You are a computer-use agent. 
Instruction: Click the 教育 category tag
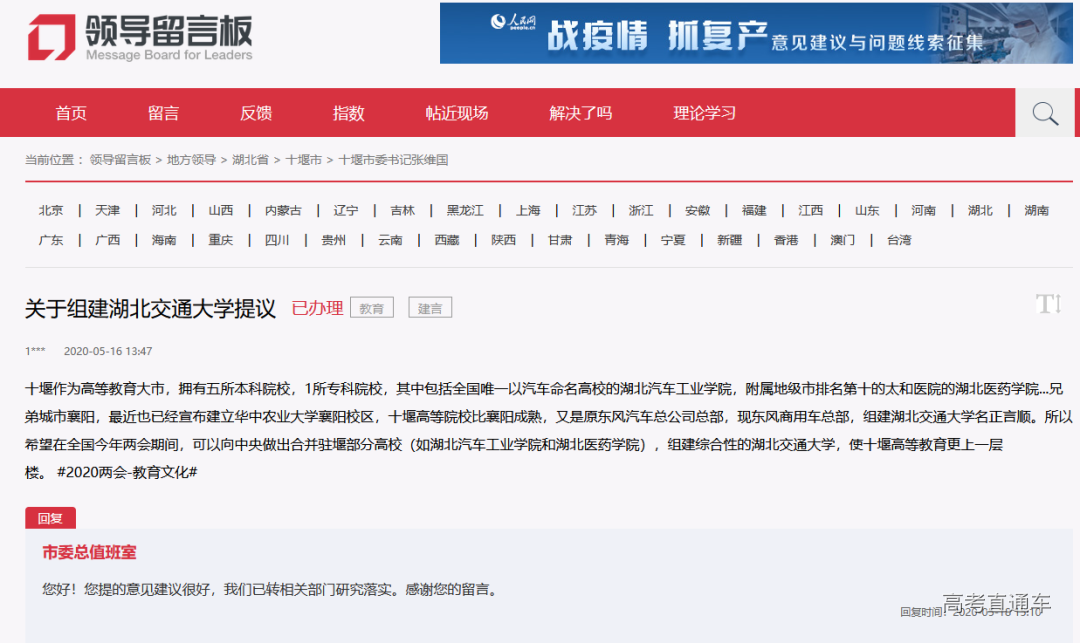[x=372, y=308]
